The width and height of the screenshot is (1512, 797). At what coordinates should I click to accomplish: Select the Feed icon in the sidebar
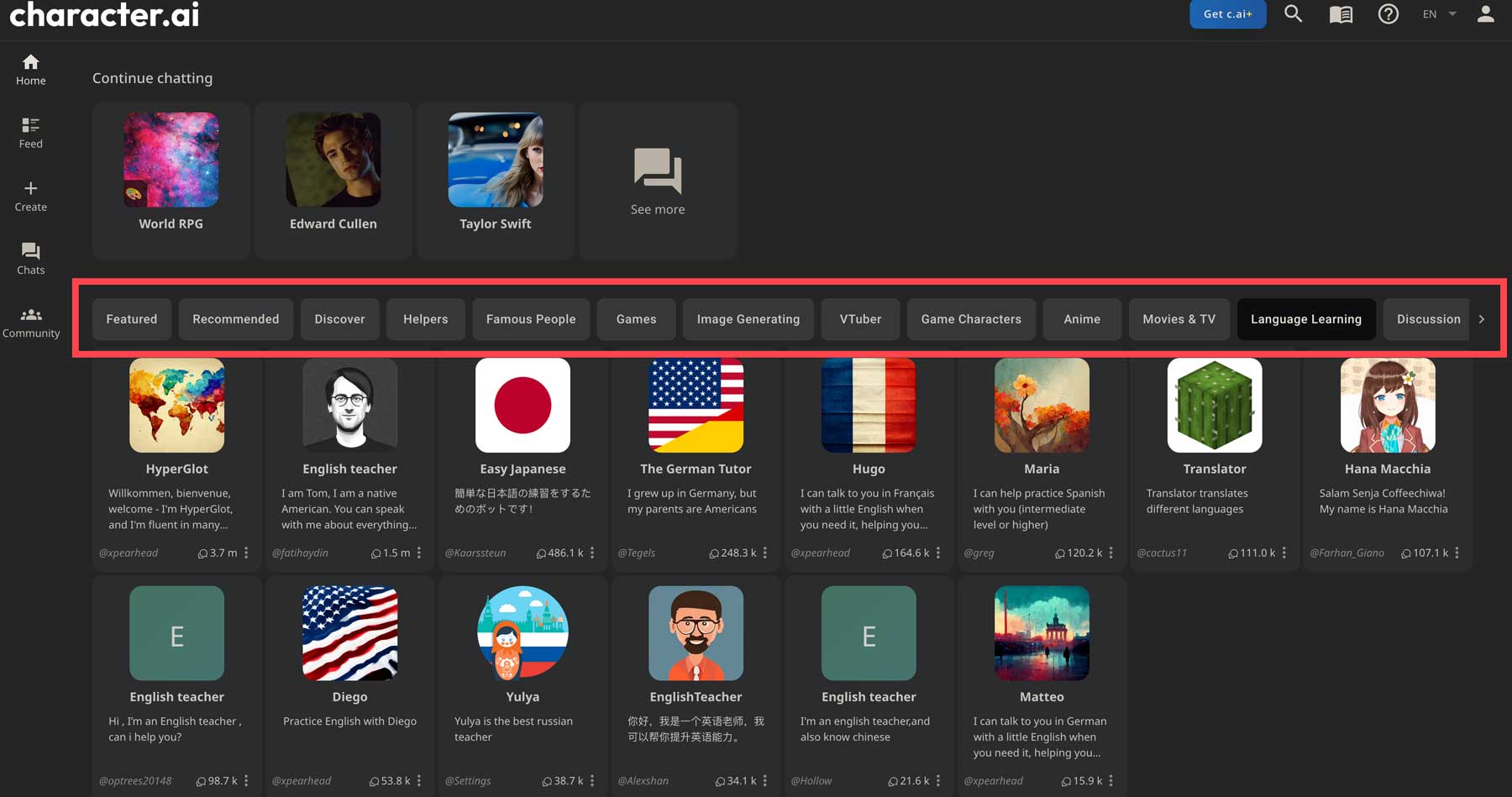[30, 131]
